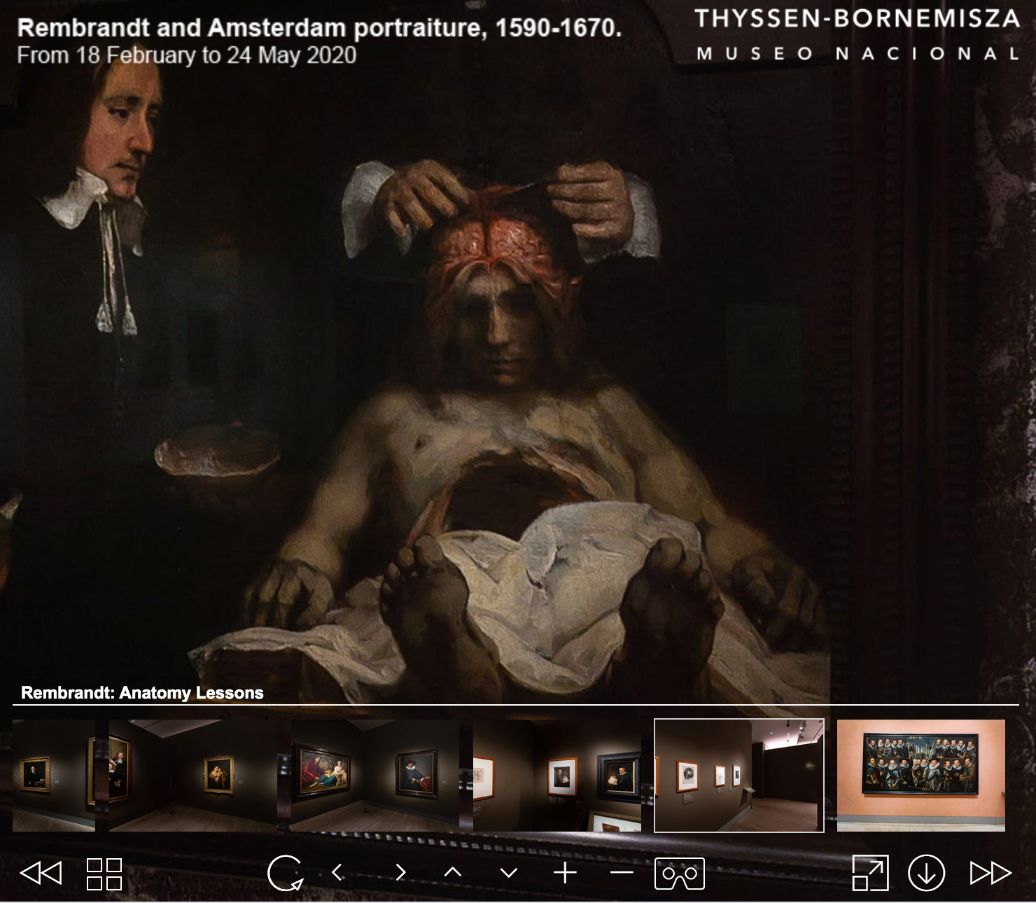Image resolution: width=1036 pixels, height=903 pixels.
Task: Toggle auto-rotate with the circular arrow icon
Action: click(285, 873)
